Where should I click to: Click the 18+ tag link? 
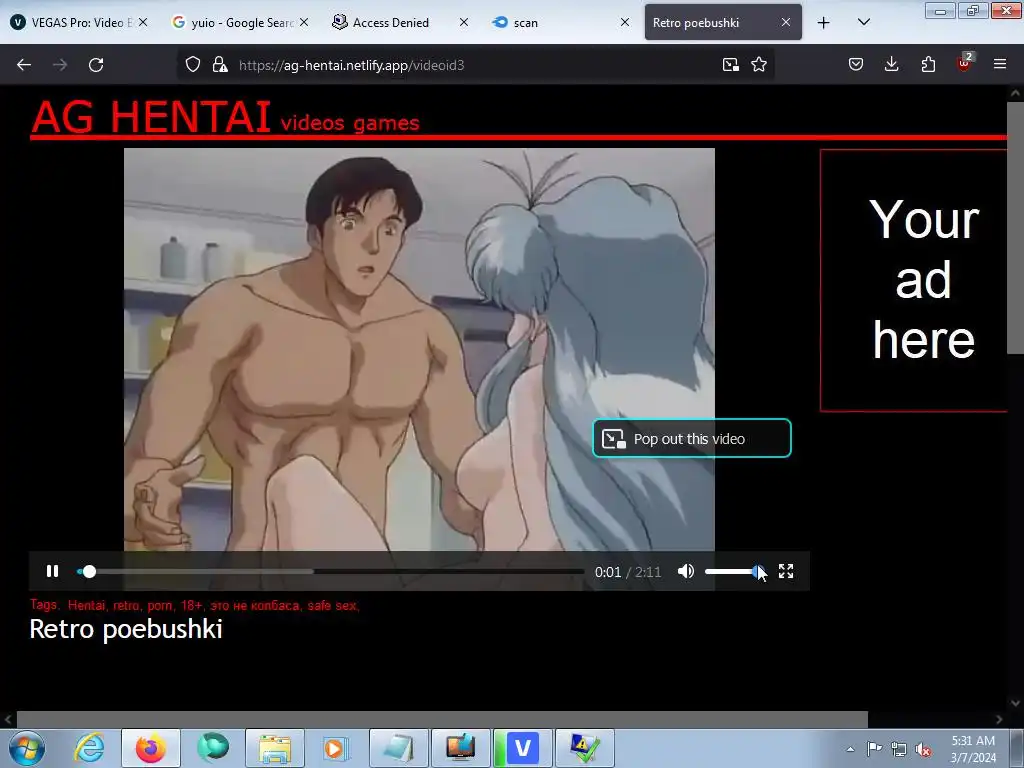(192, 605)
